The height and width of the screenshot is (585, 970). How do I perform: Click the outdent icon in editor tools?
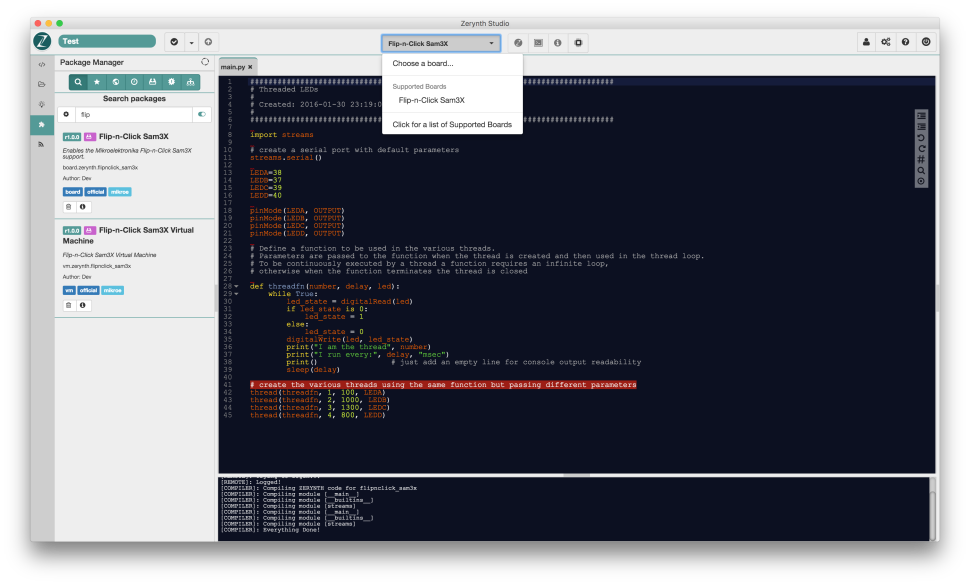[921, 127]
